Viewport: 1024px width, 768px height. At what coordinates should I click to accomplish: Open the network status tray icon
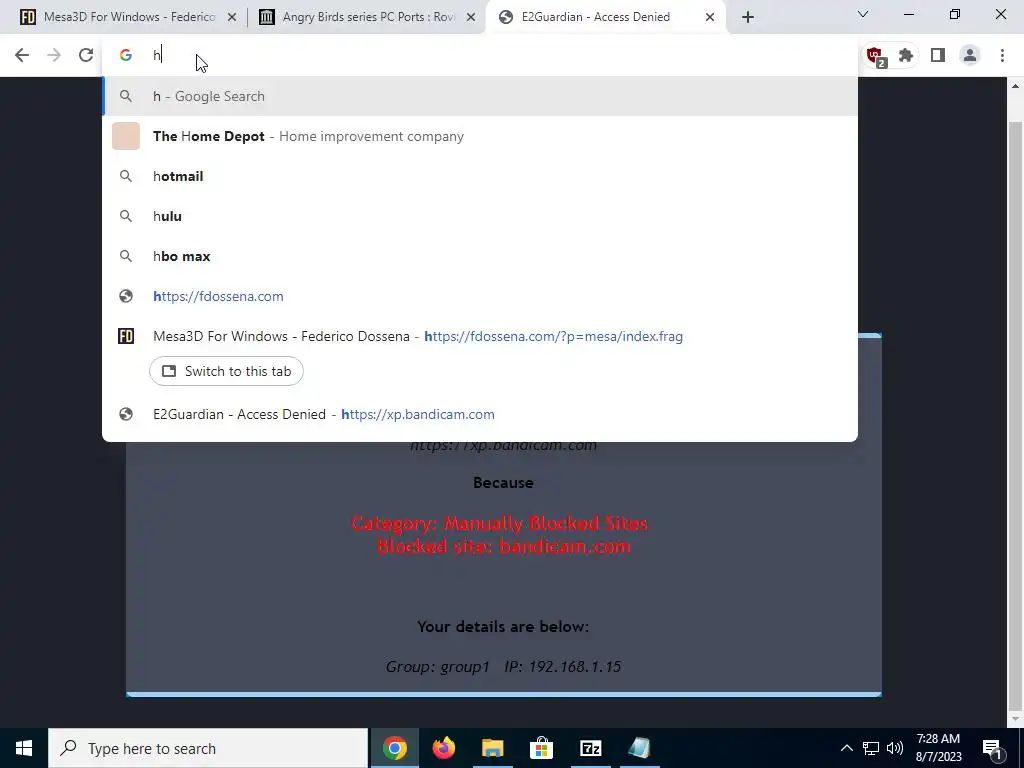coord(871,748)
